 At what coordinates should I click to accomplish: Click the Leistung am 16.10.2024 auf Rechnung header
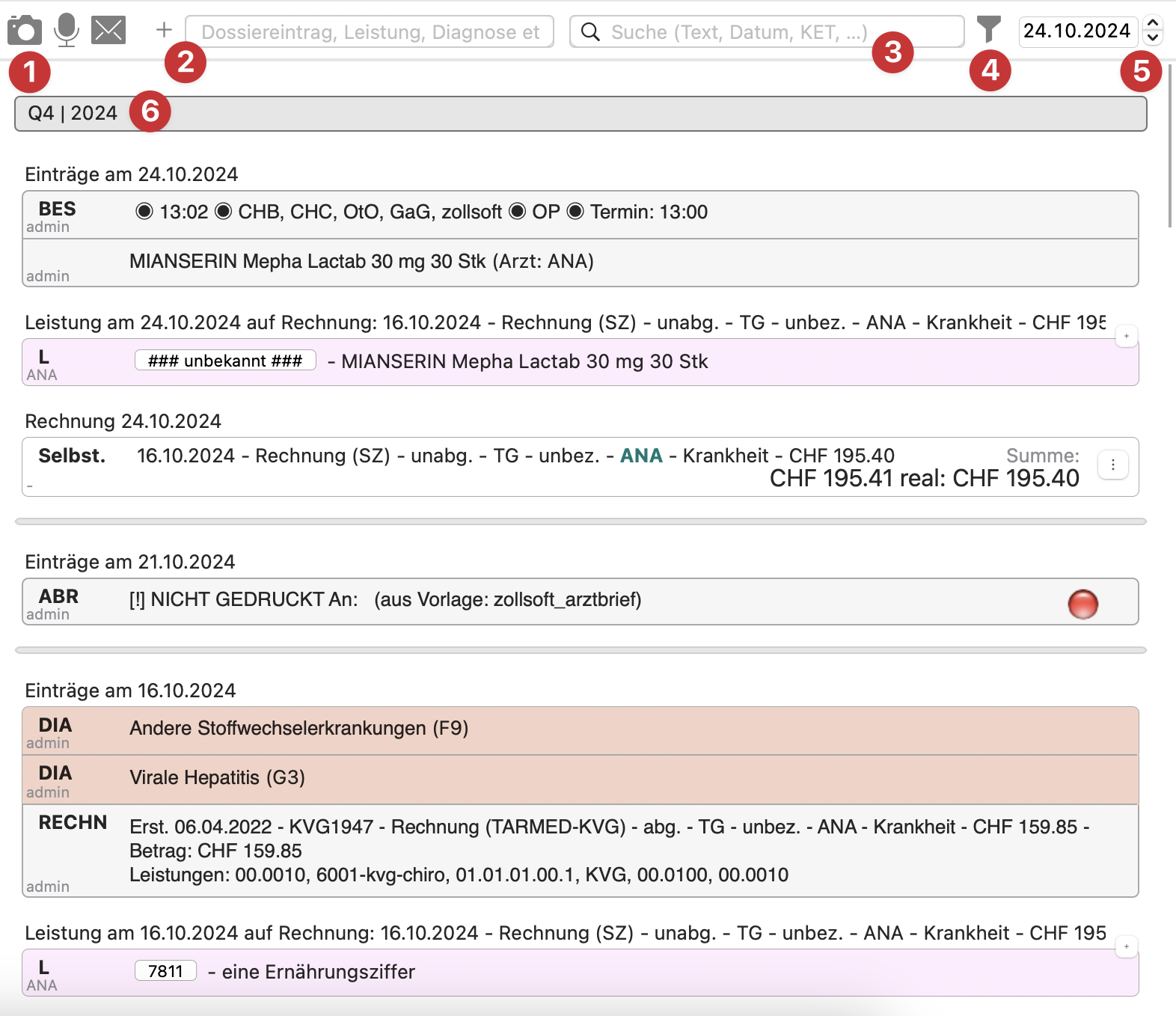565,933
